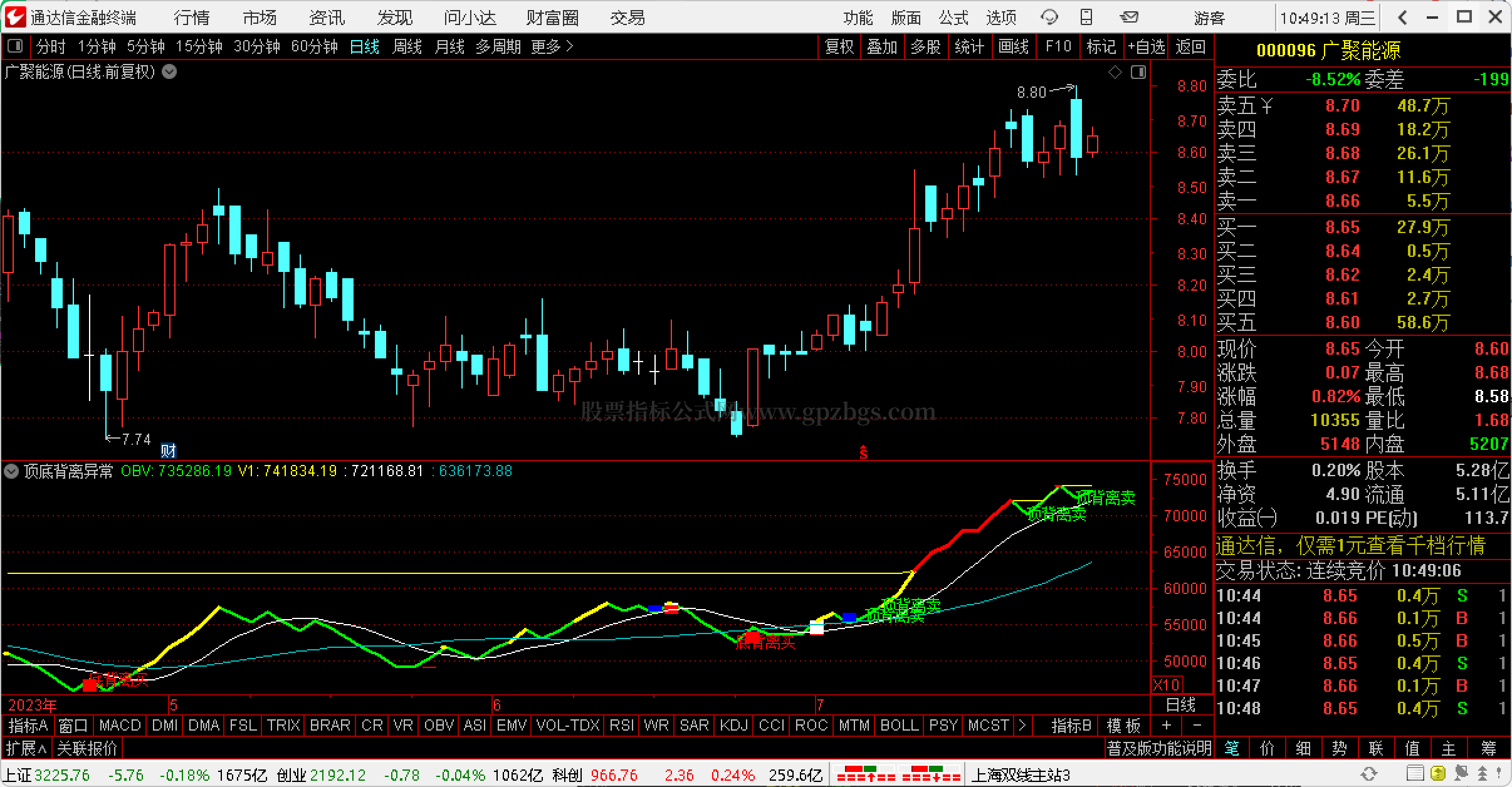
Task: Open the 行情 menu
Action: pyautogui.click(x=192, y=18)
